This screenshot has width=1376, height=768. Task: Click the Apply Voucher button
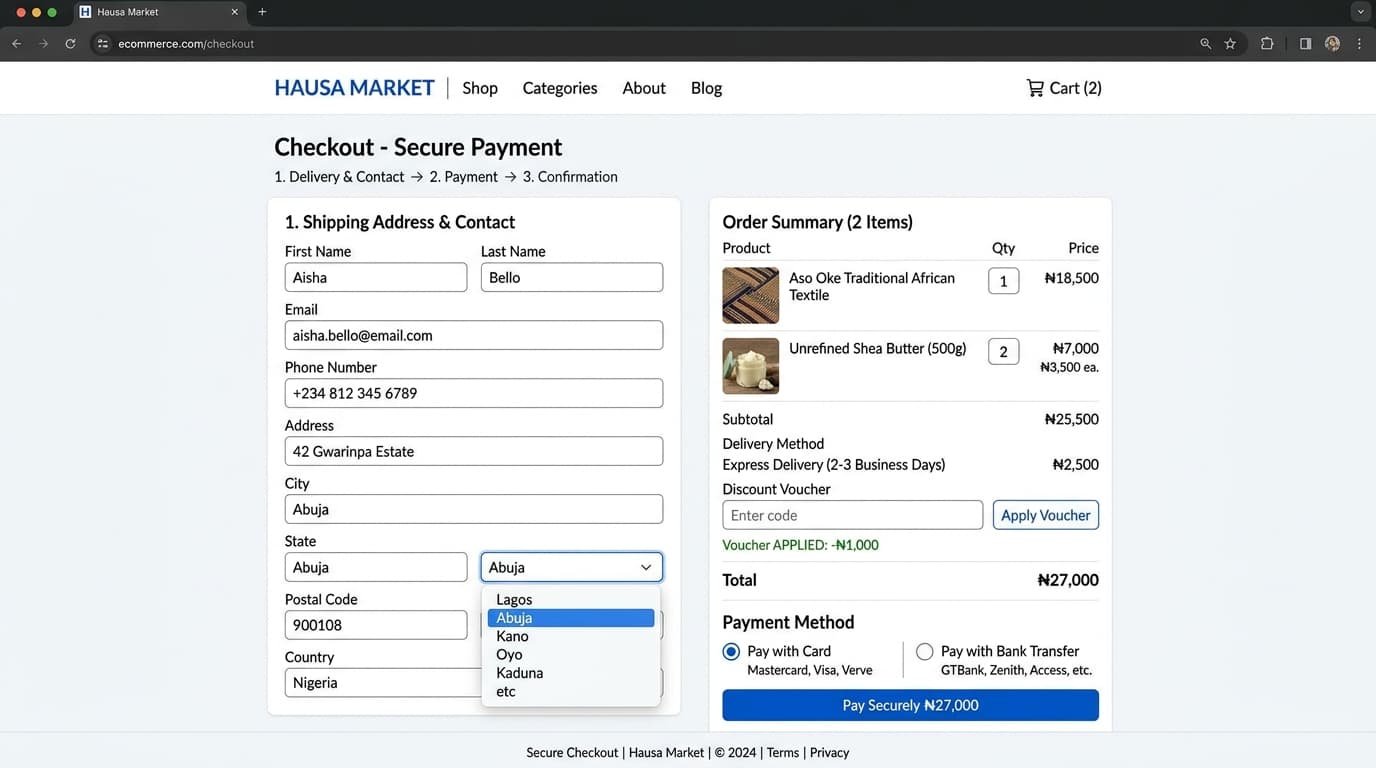[x=1046, y=515]
